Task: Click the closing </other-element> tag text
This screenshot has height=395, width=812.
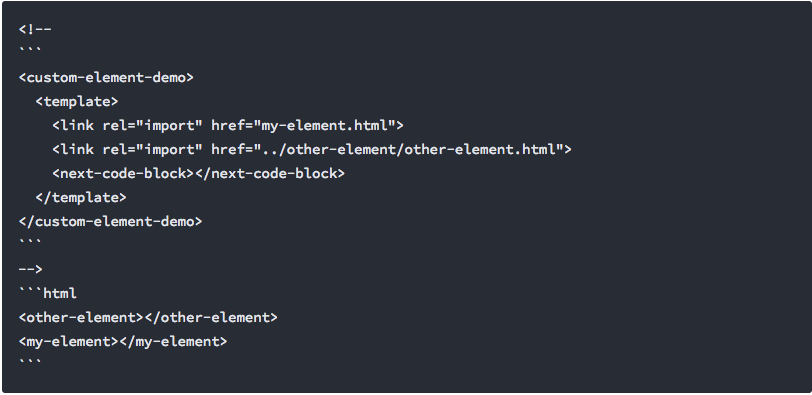Action: click(210, 317)
